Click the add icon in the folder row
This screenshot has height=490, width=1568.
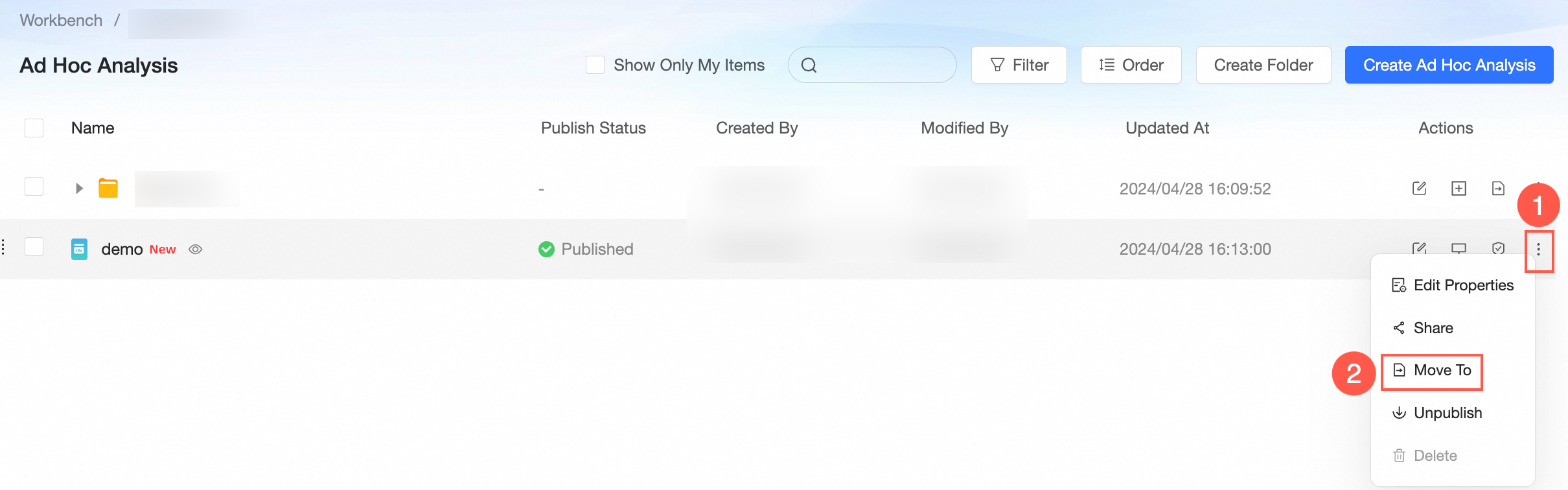point(1458,189)
